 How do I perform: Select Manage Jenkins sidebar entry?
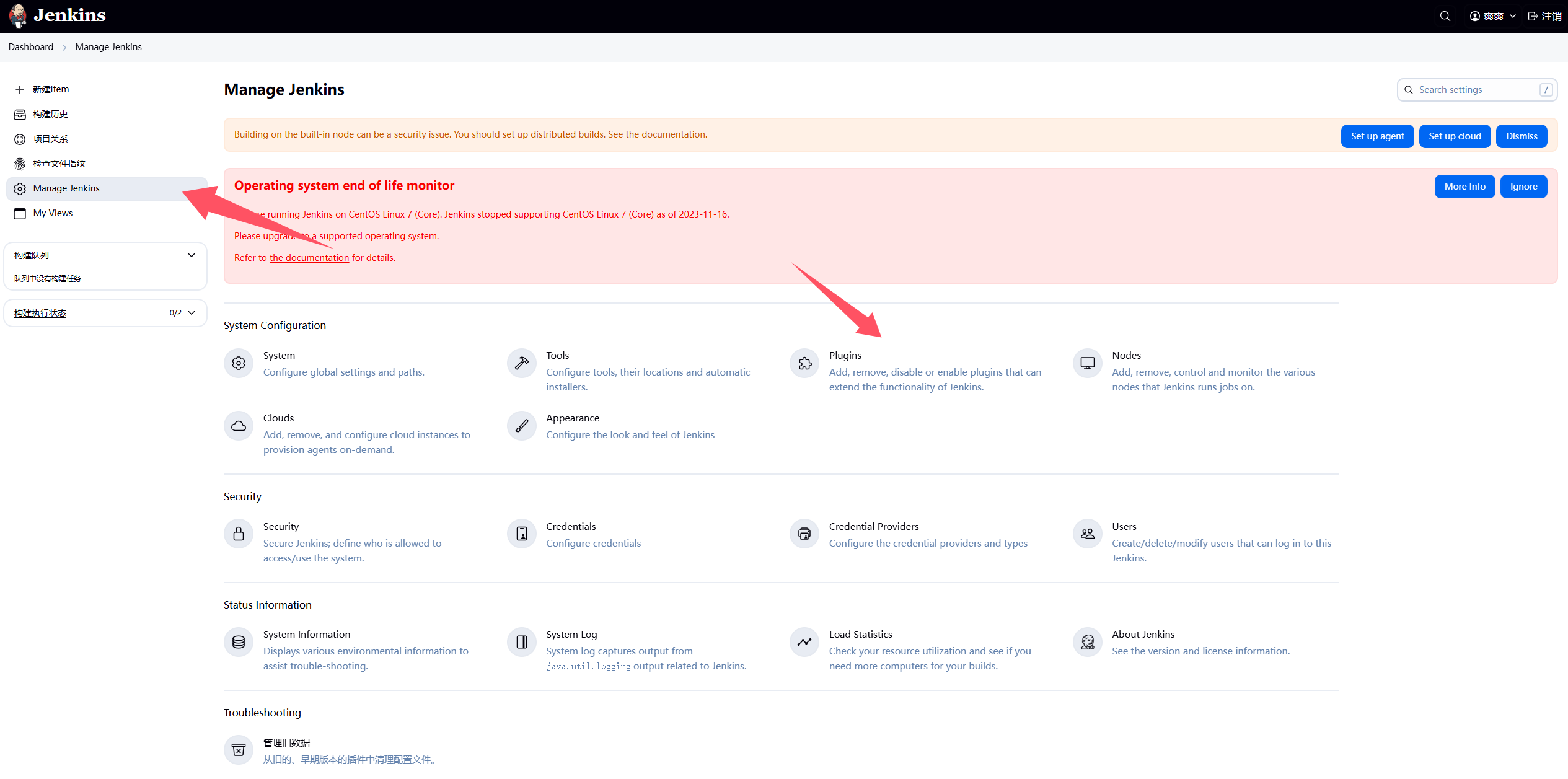coord(105,188)
